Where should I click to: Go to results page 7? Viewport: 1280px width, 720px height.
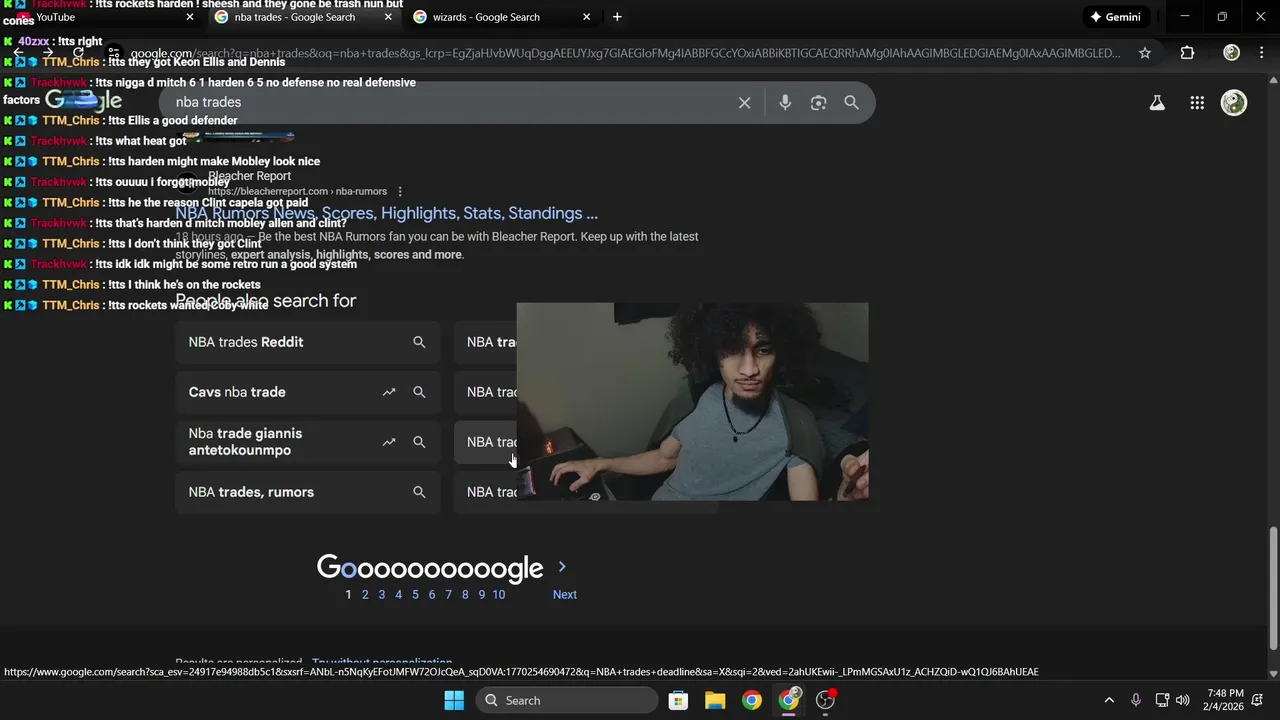click(448, 595)
